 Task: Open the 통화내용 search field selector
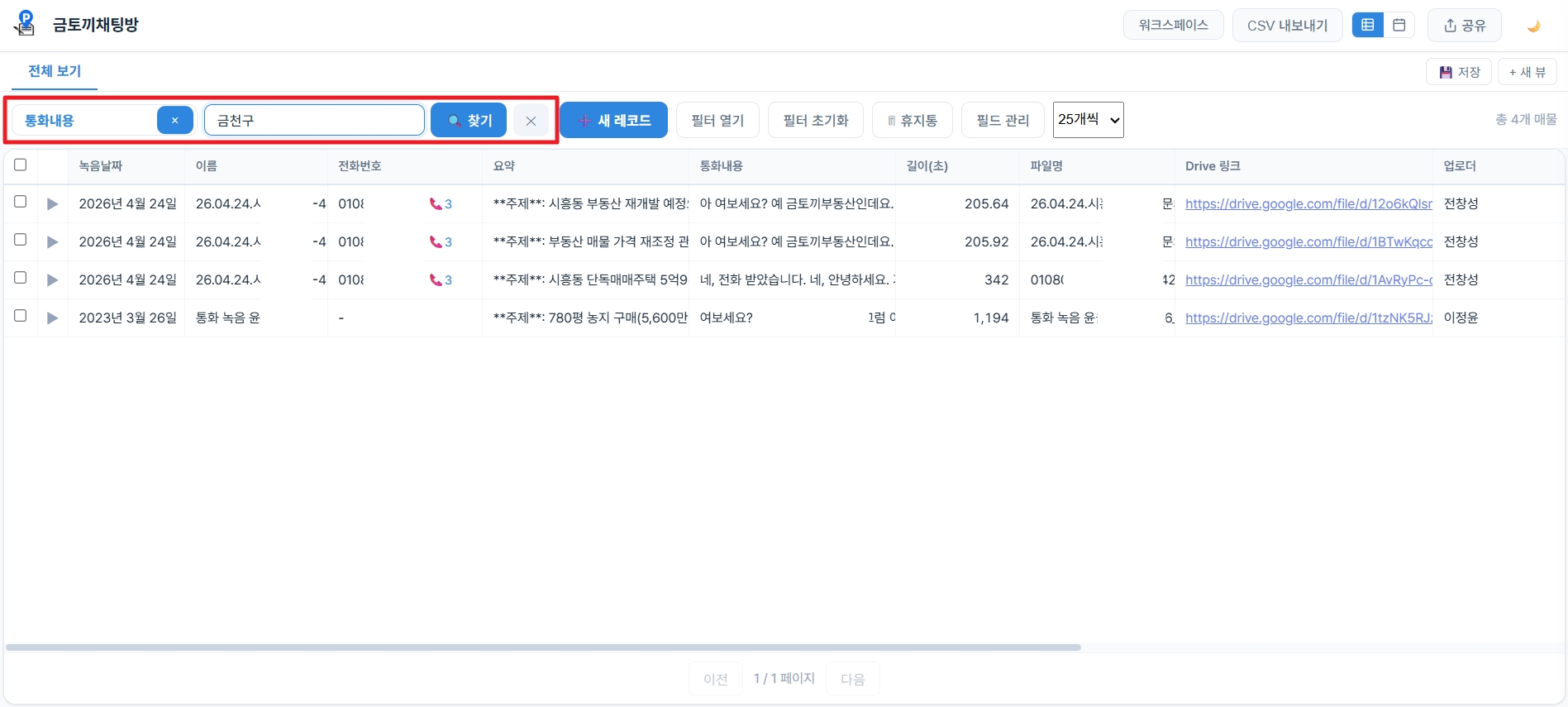coord(83,120)
